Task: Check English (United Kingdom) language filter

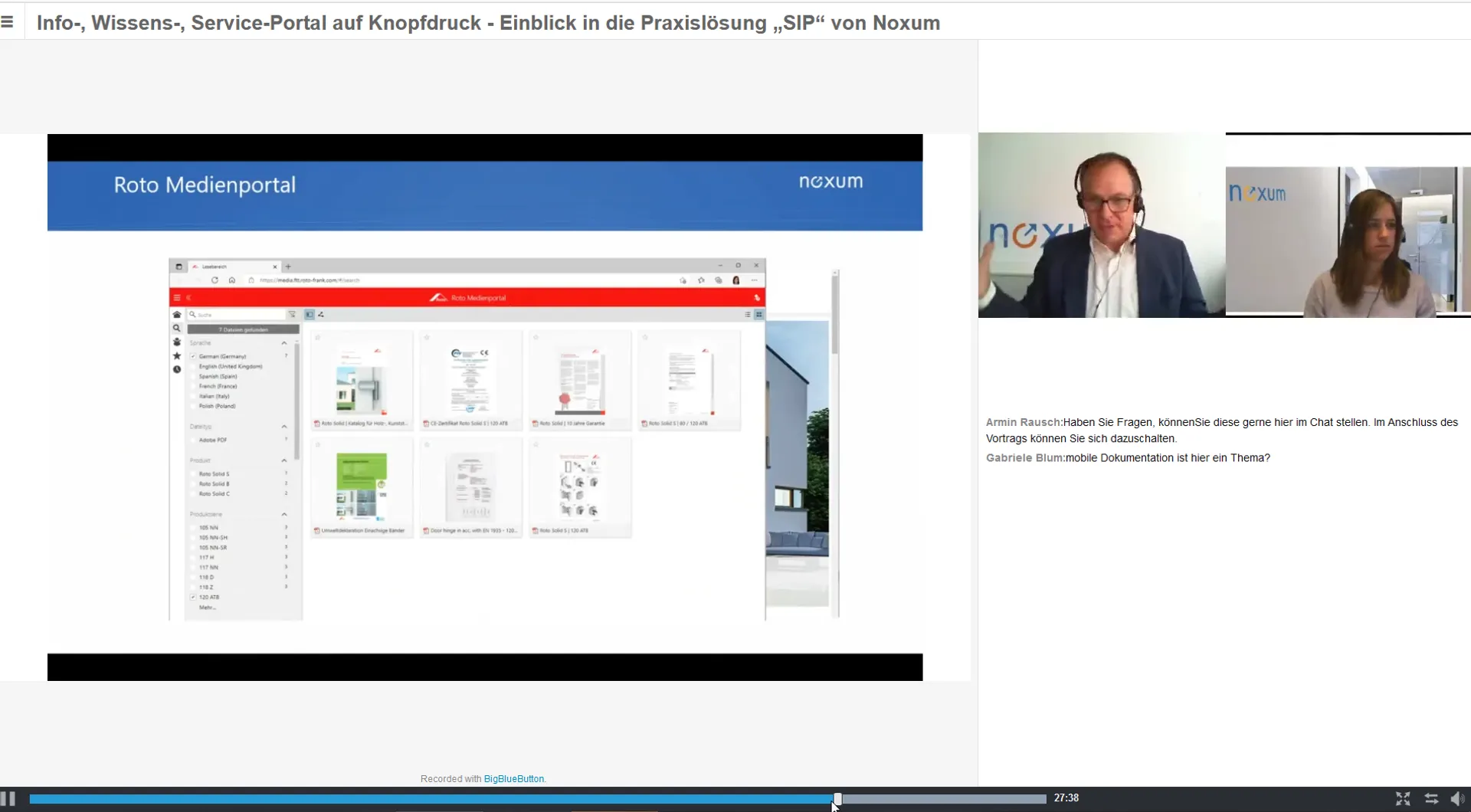Action: point(193,366)
